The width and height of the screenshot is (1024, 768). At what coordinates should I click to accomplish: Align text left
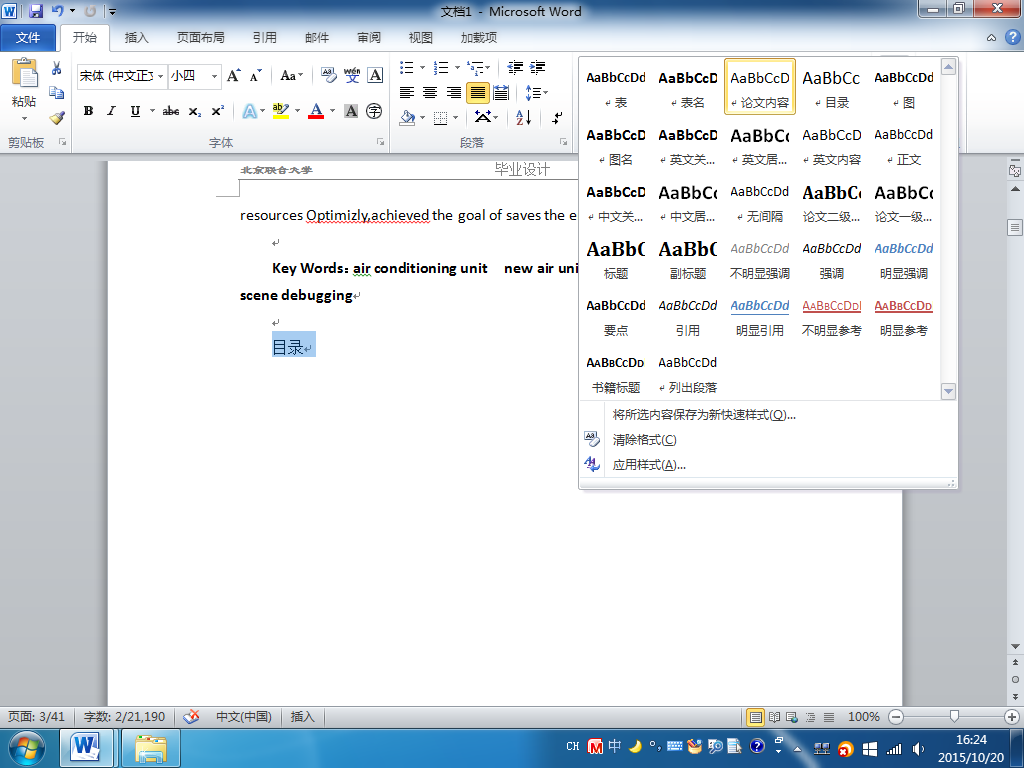click(407, 93)
